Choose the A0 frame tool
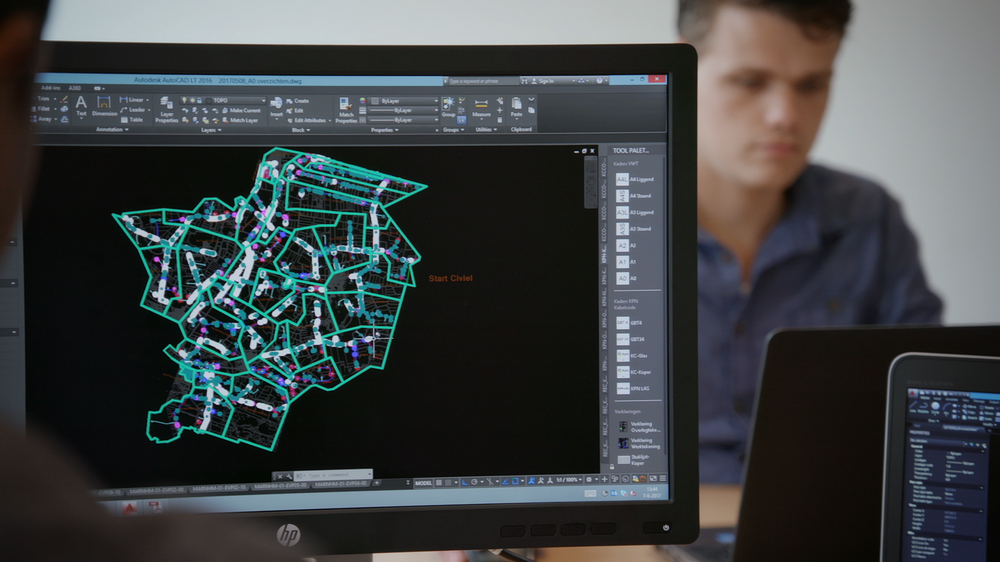This screenshot has width=1000, height=562. [x=626, y=278]
